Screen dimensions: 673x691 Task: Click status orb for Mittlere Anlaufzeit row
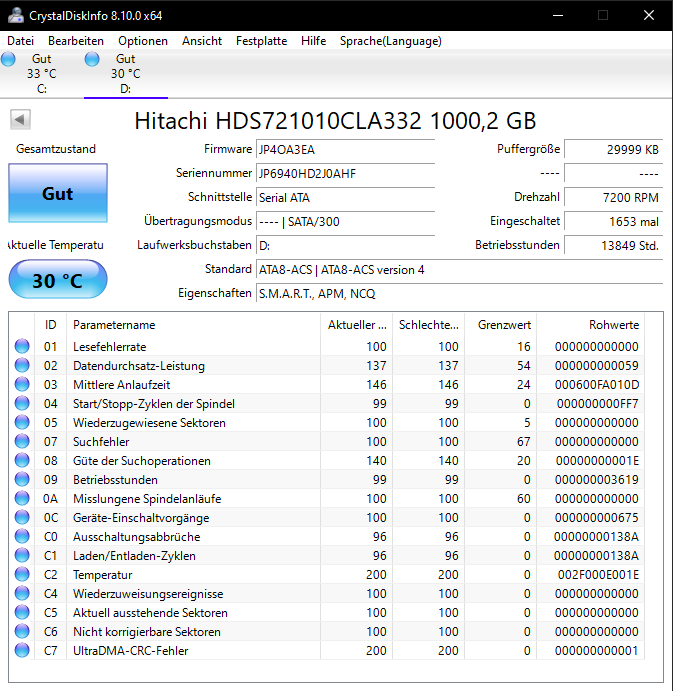coord(22,384)
